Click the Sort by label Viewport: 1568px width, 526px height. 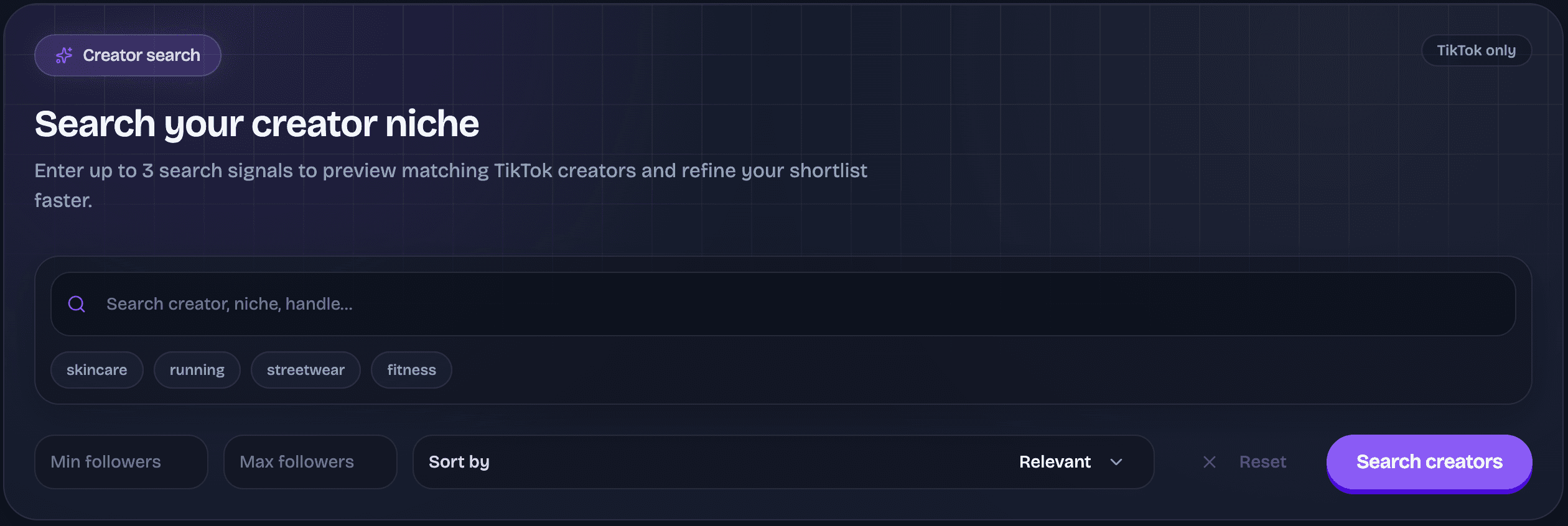click(x=459, y=462)
